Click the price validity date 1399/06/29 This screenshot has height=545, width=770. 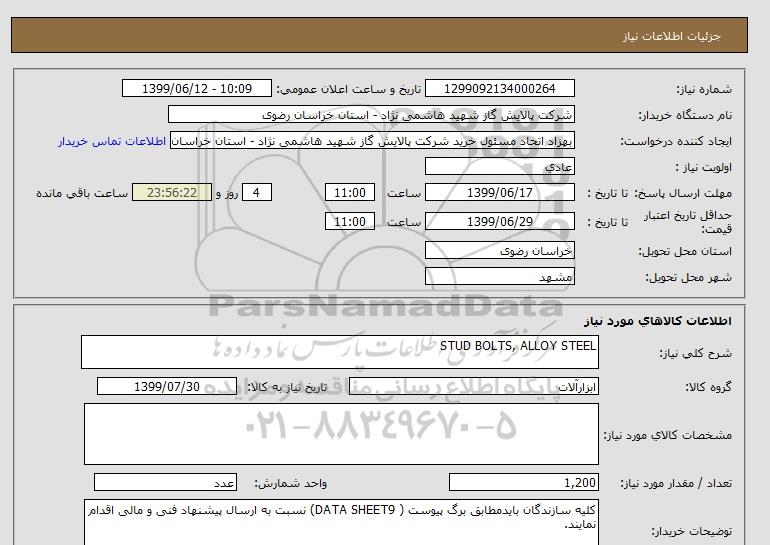(x=499, y=221)
